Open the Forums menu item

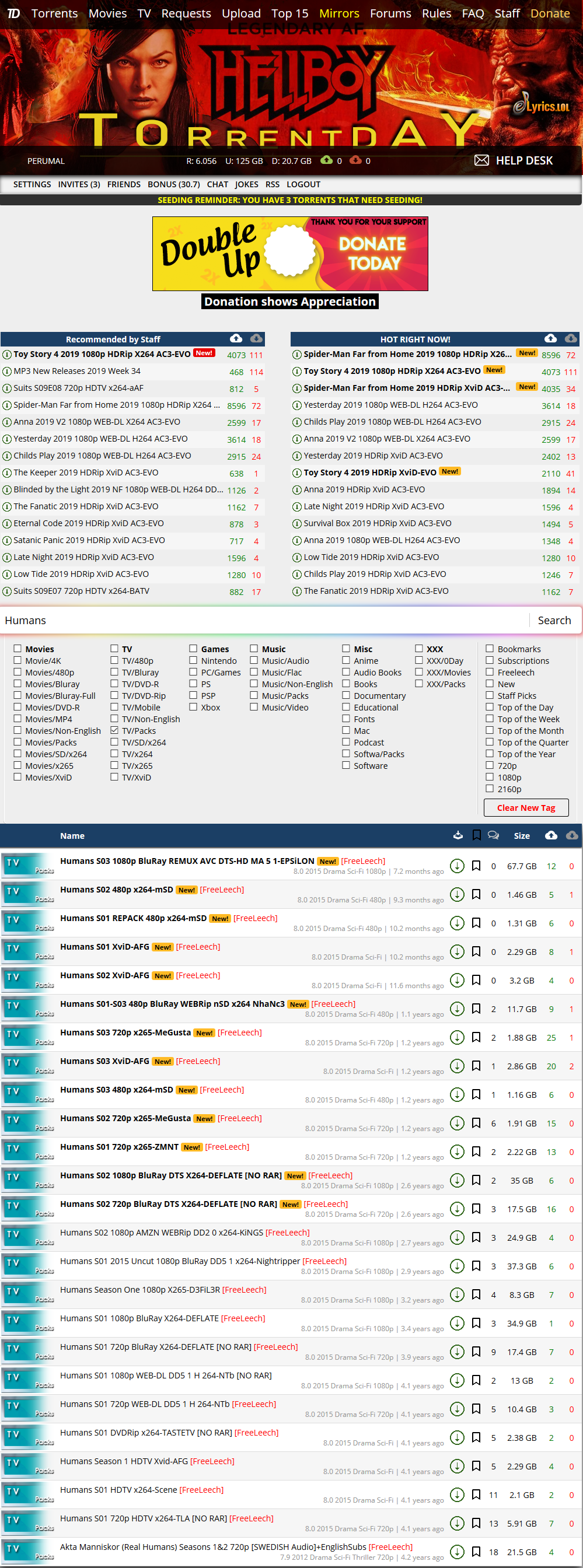[x=390, y=13]
